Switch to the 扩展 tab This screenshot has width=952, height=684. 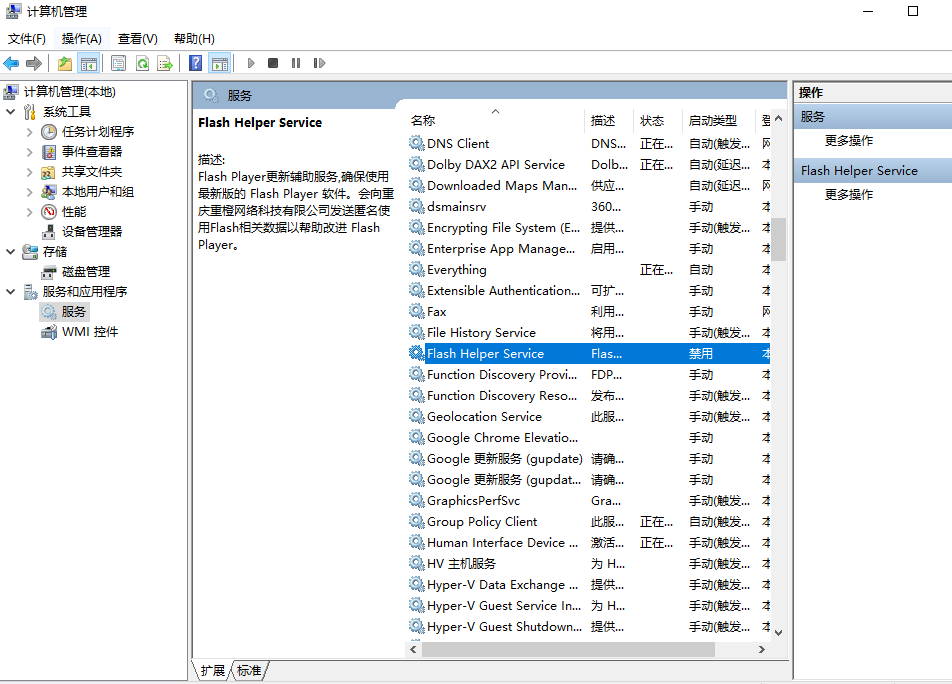click(x=212, y=671)
